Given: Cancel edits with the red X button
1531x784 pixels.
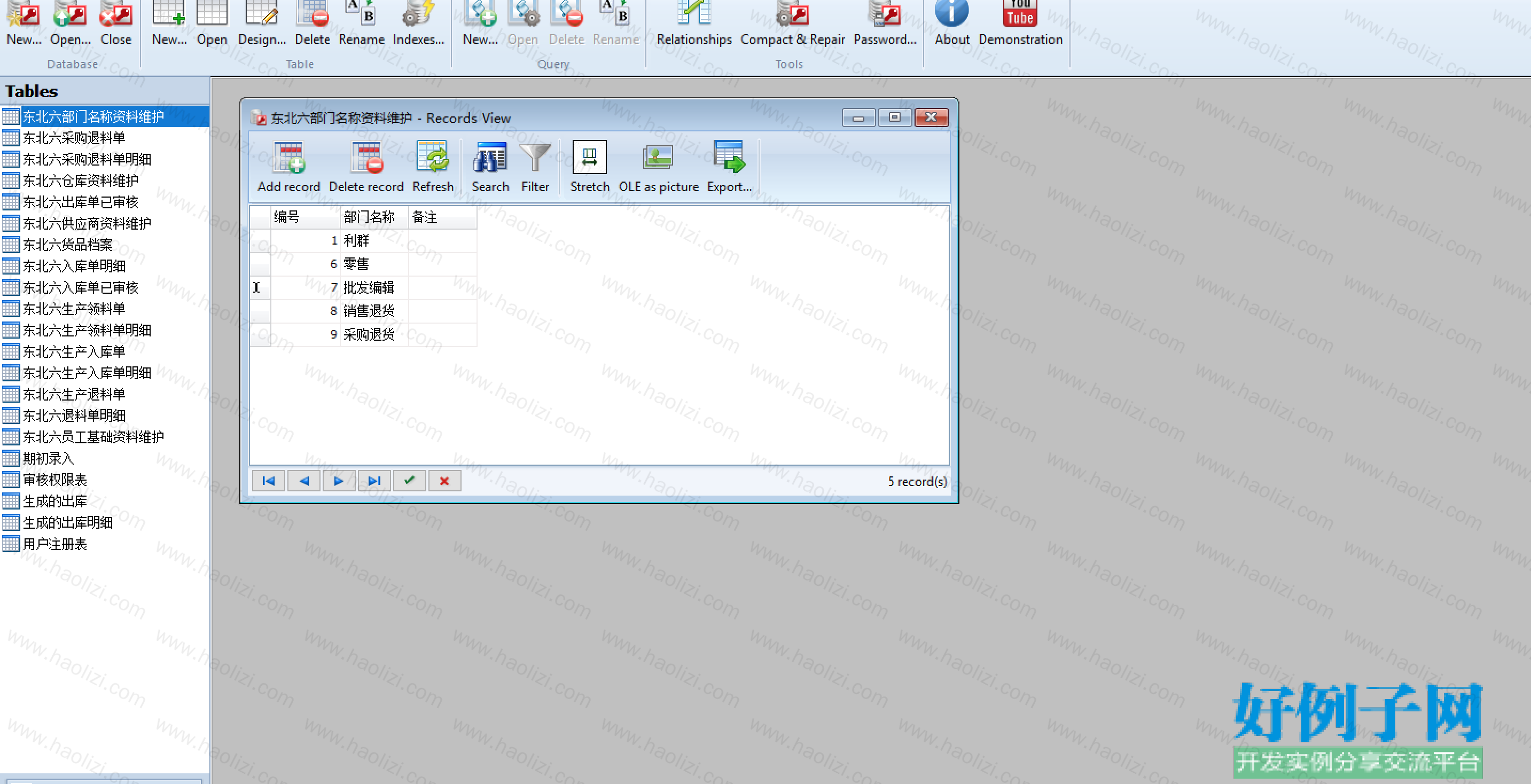Looking at the screenshot, I should pyautogui.click(x=444, y=481).
